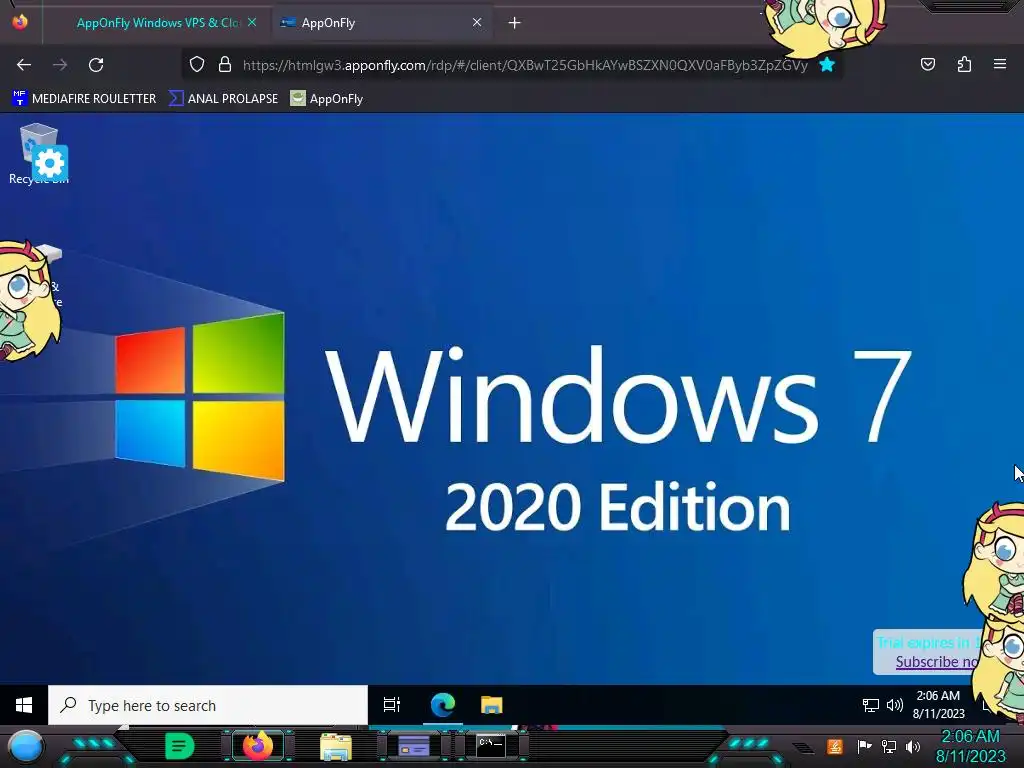Open the tracking protection shield icon

pos(197,65)
